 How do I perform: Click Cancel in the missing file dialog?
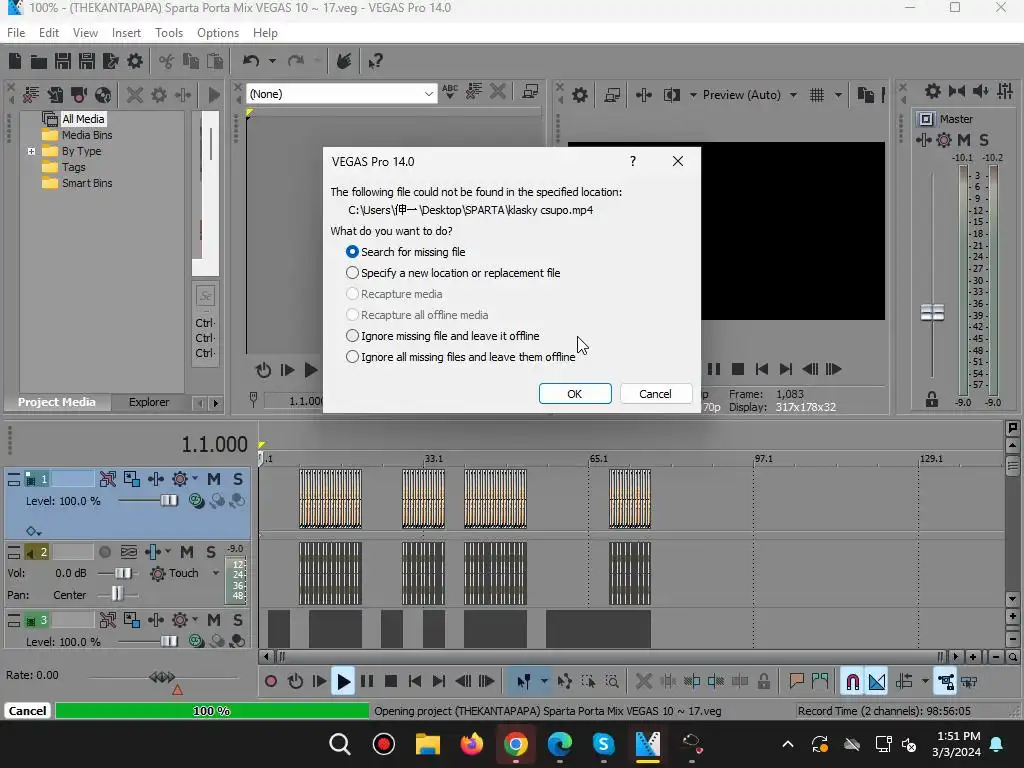655,394
